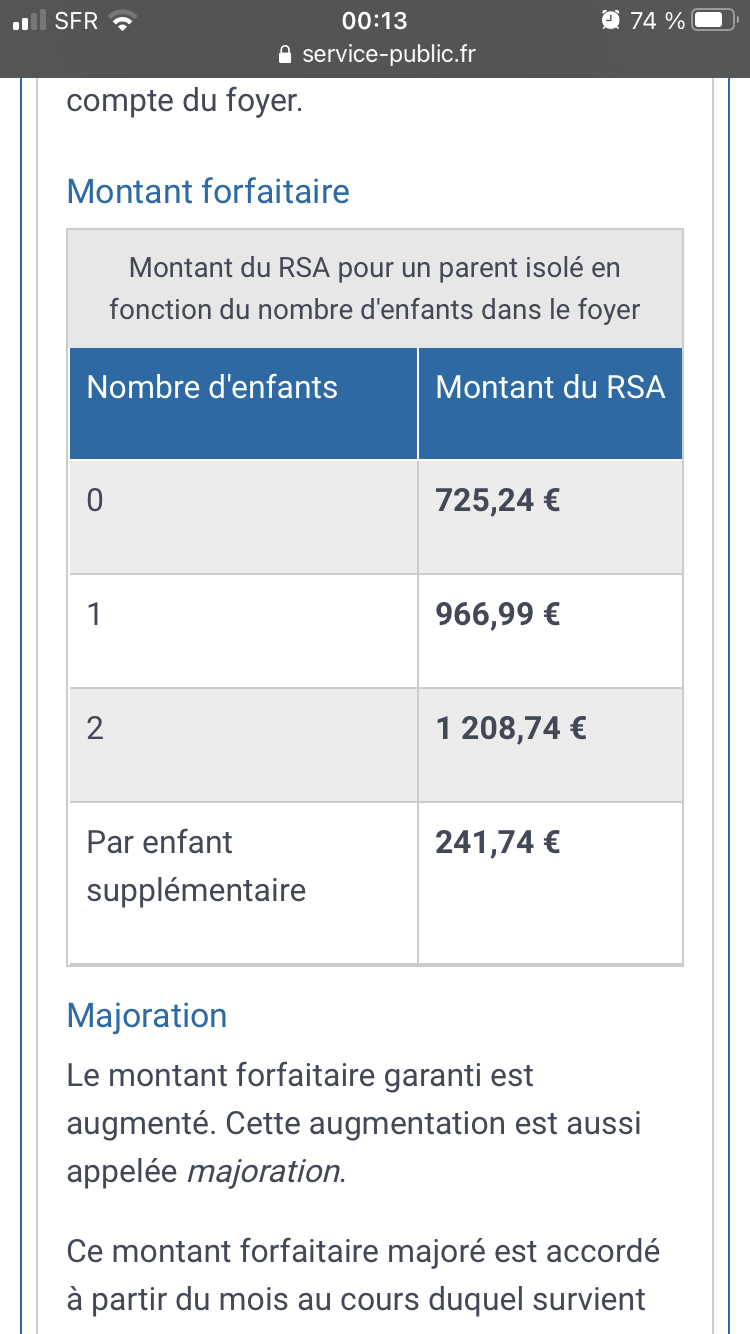Tap the 1 208,74 € amount cell
The image size is (750, 1334).
coord(511,728)
